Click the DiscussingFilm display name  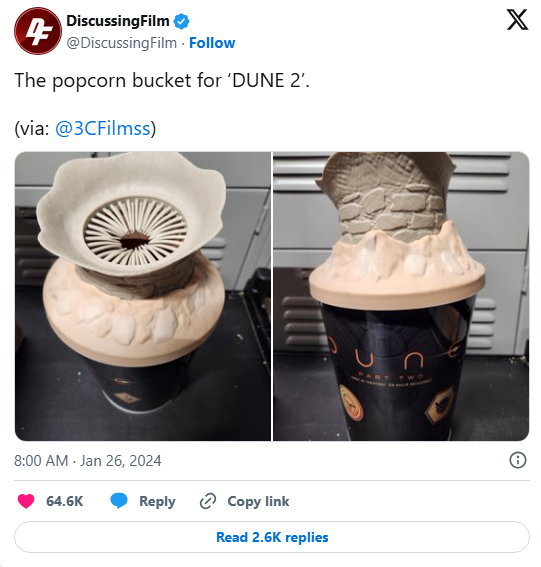pyautogui.click(x=118, y=21)
